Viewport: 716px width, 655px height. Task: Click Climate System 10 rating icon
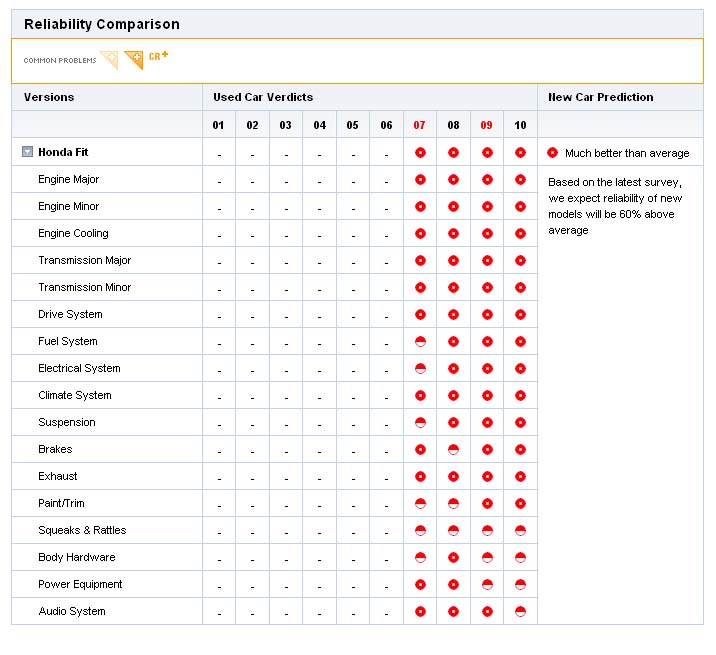(x=520, y=395)
